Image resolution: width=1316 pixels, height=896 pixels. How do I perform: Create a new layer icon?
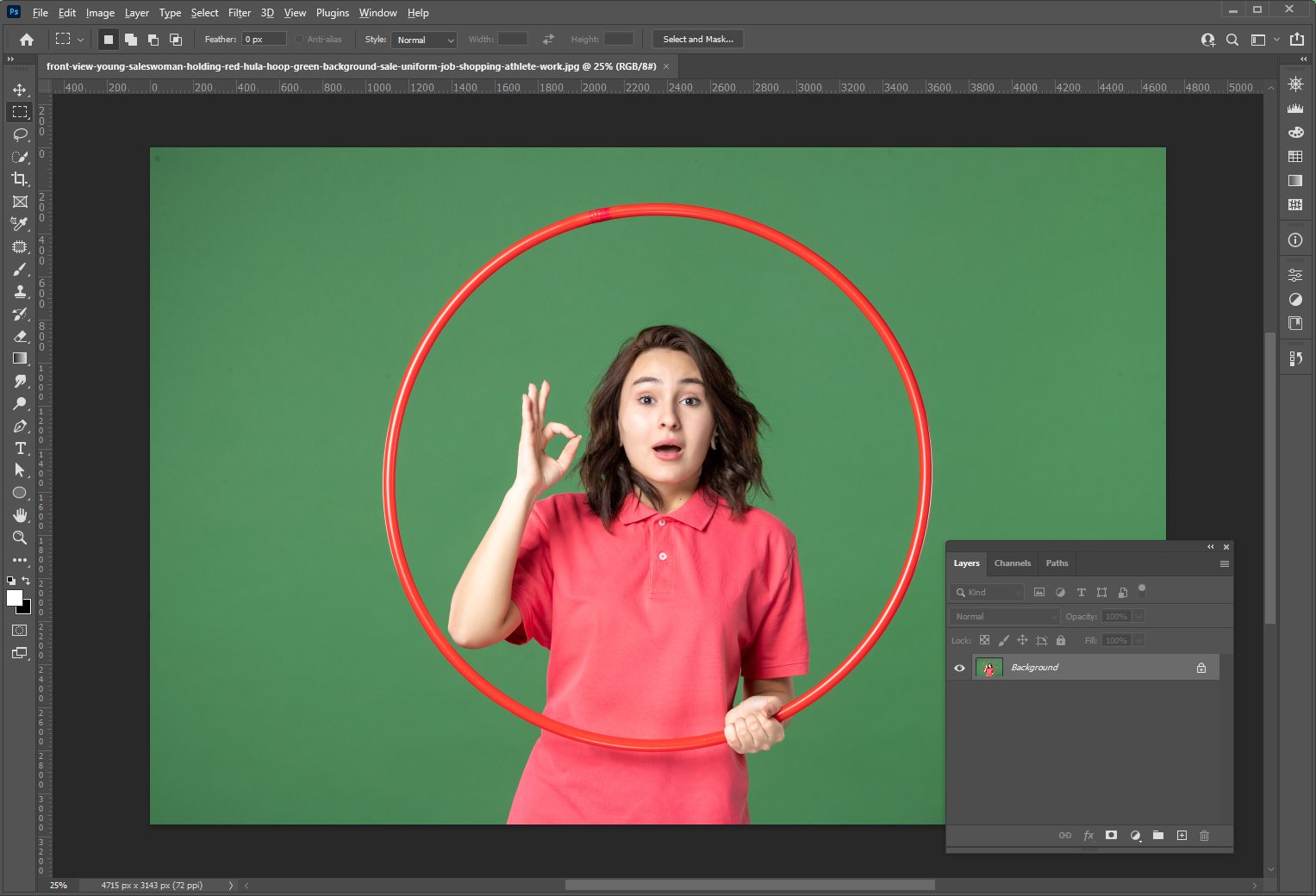pos(1182,836)
